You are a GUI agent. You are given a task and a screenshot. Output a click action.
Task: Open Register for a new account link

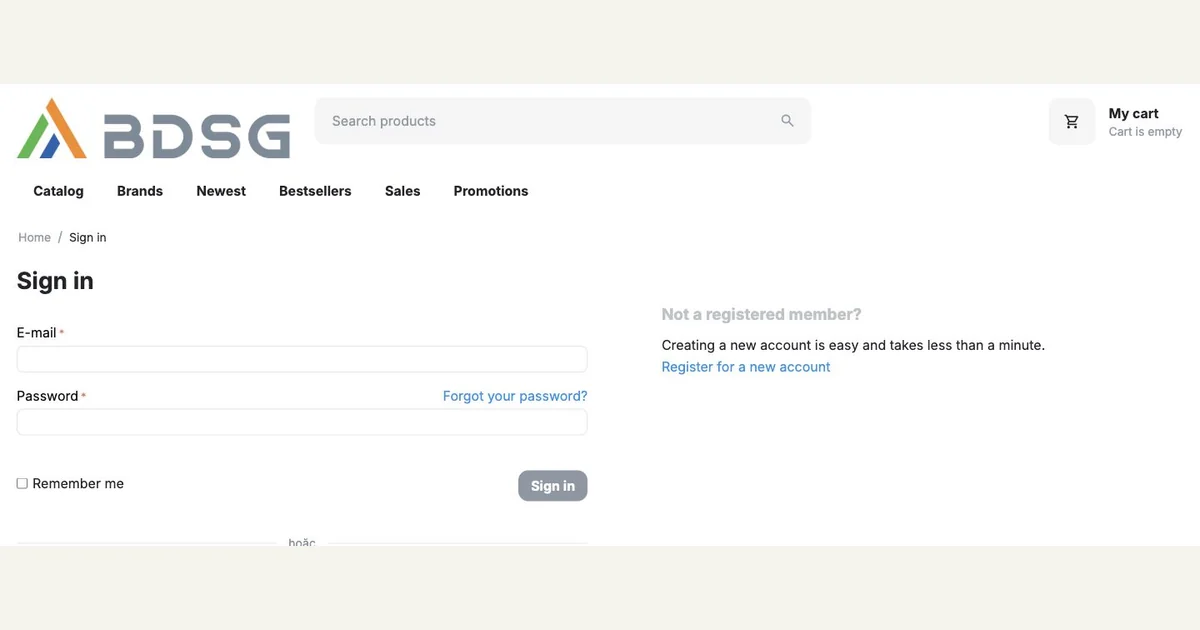[x=746, y=367]
